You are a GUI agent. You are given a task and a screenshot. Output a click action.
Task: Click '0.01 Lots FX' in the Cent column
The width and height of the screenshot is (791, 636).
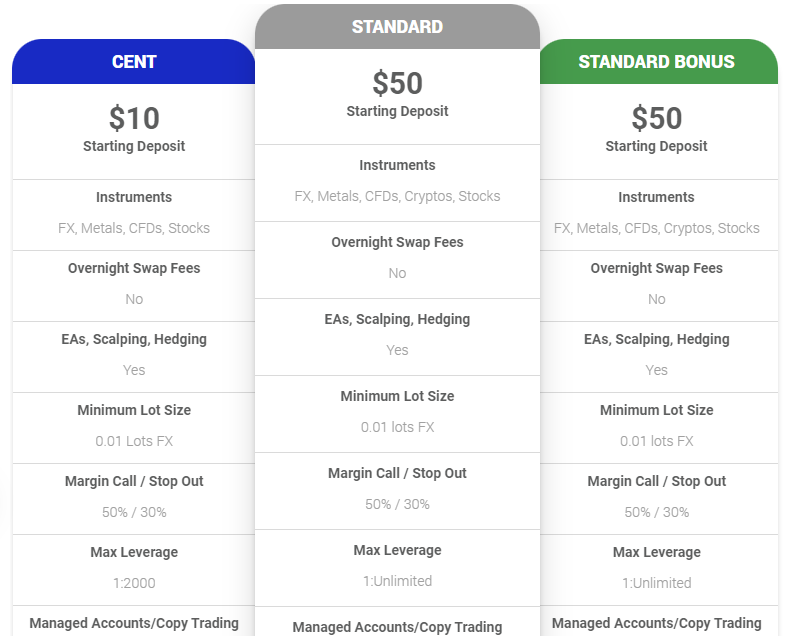134,441
